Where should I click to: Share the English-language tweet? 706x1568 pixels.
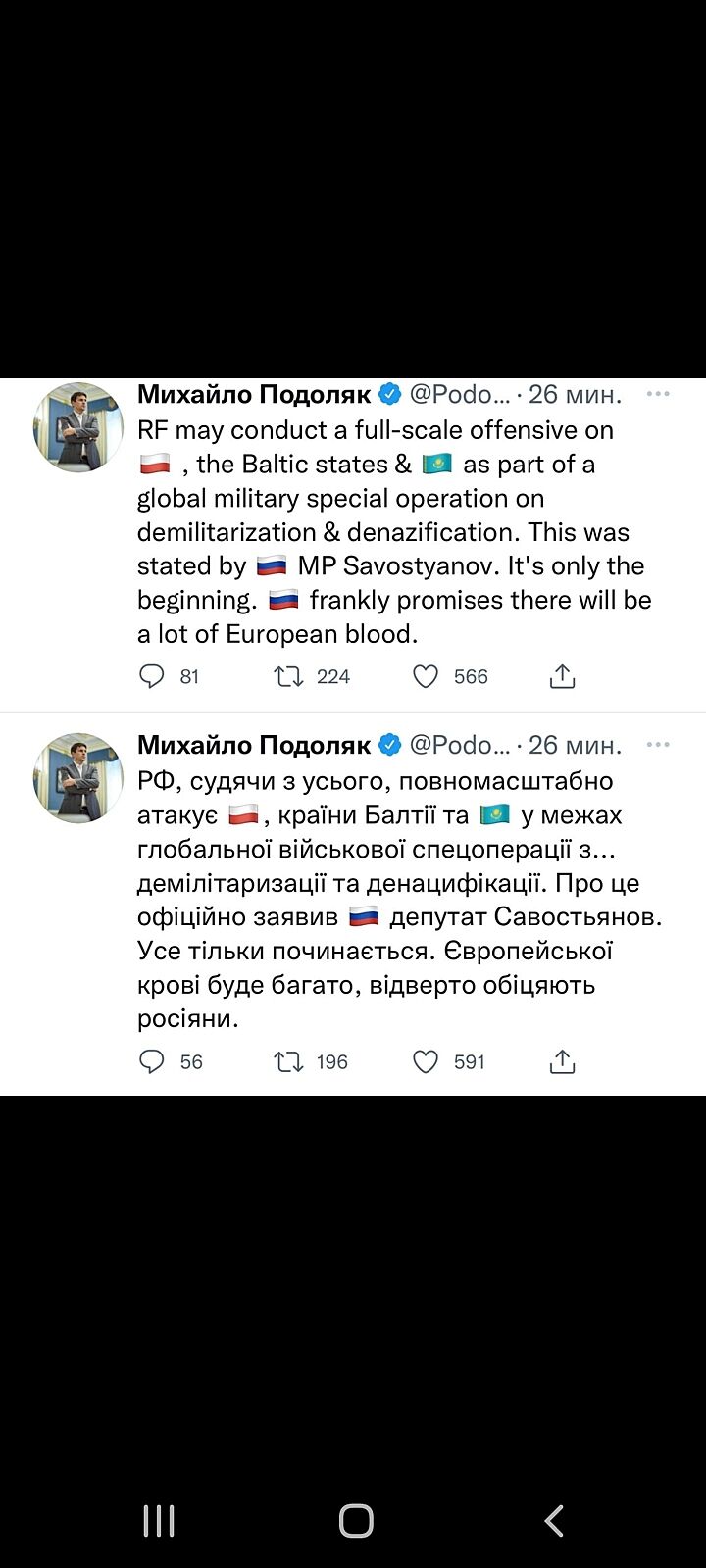click(562, 676)
